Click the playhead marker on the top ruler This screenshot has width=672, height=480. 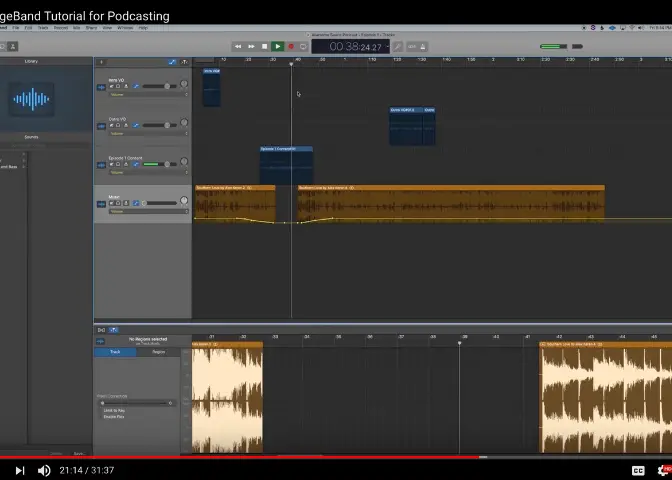coord(291,64)
